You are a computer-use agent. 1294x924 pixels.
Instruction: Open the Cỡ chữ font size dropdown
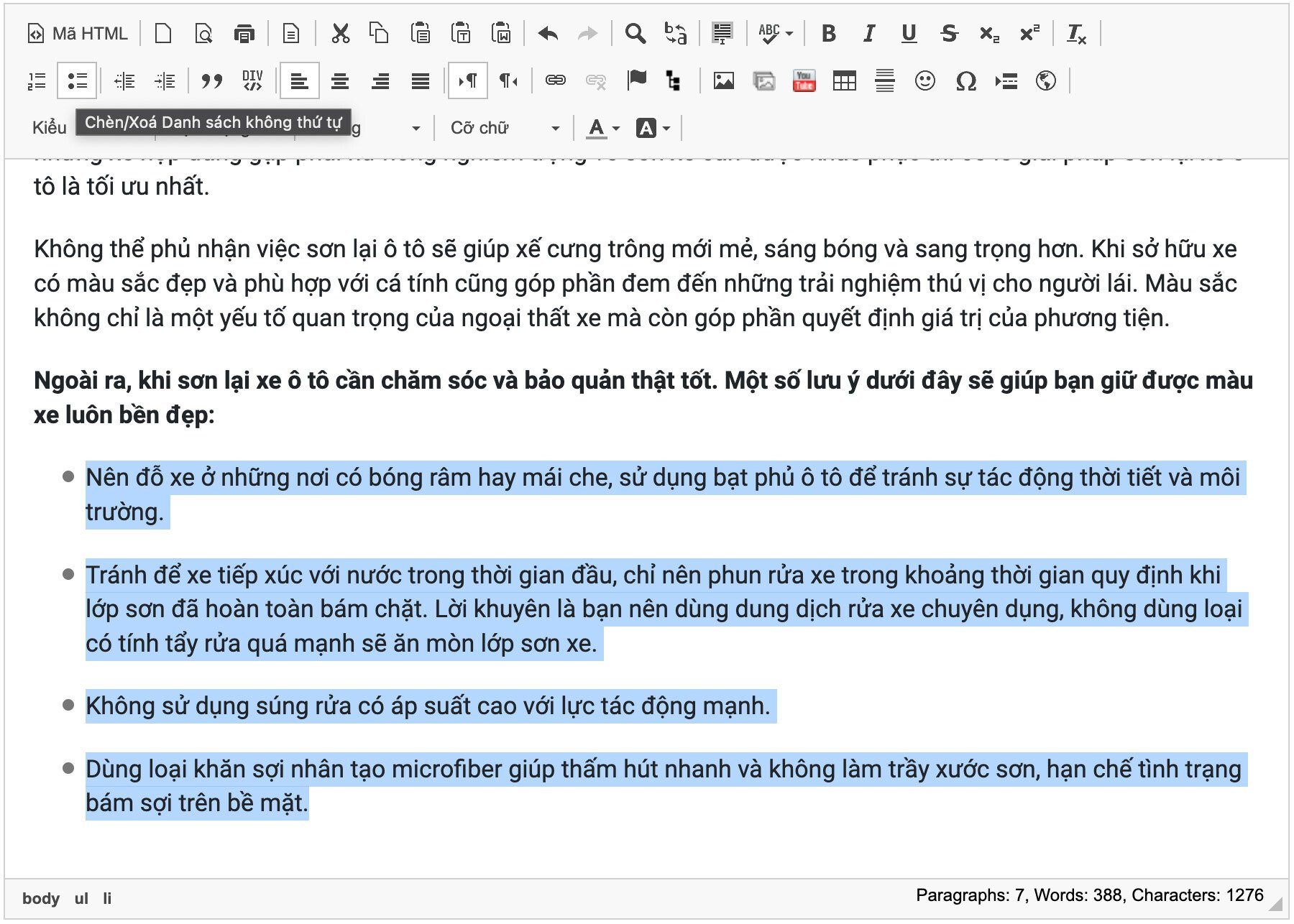505,128
